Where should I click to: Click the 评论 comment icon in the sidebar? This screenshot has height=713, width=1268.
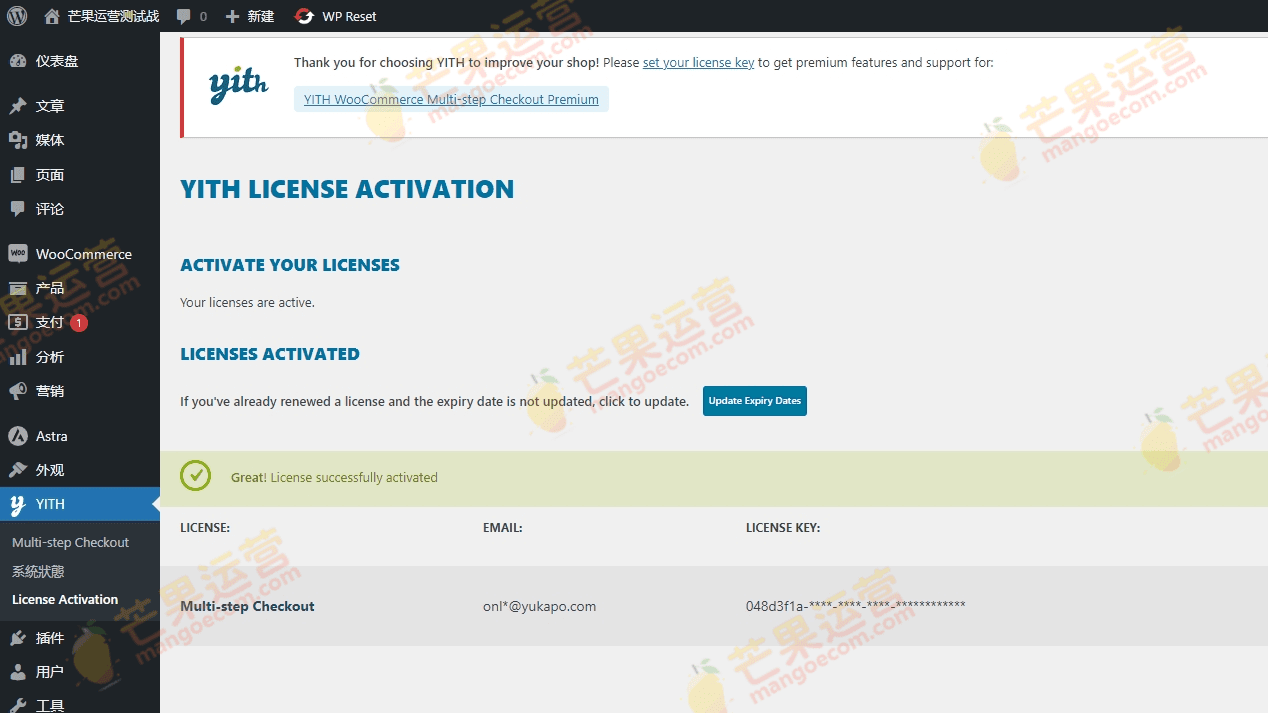(18, 209)
